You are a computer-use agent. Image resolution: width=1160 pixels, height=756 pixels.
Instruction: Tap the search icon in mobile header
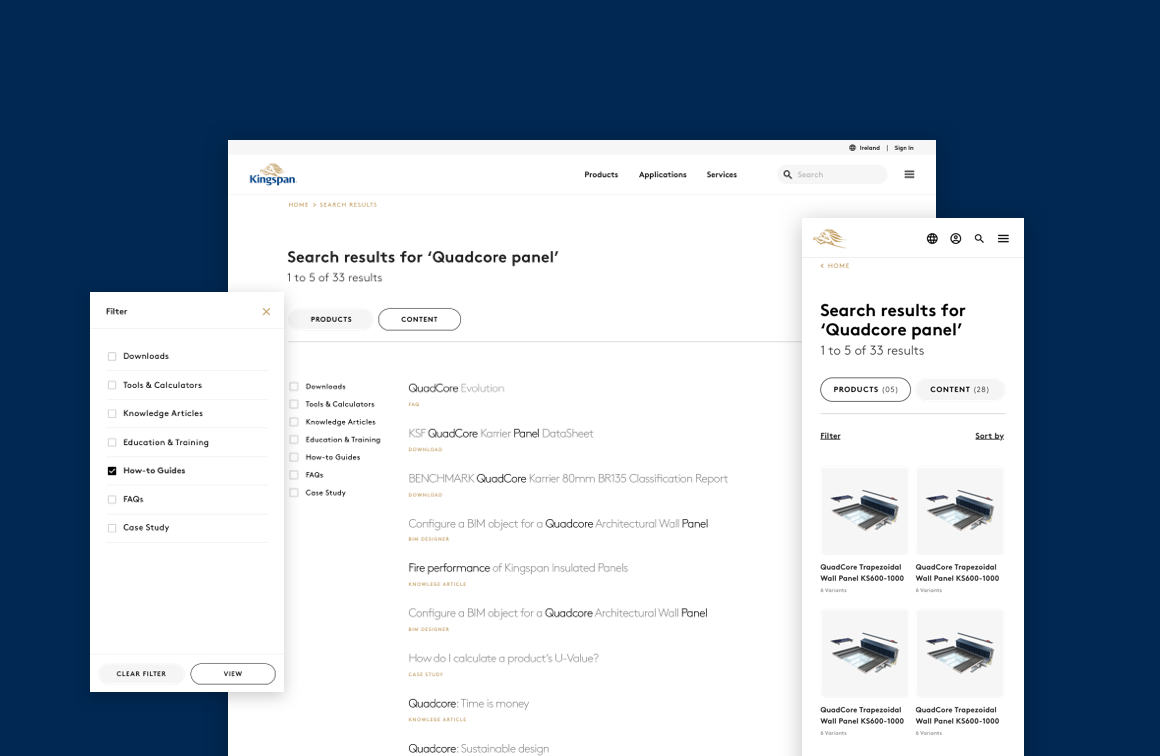click(x=979, y=238)
